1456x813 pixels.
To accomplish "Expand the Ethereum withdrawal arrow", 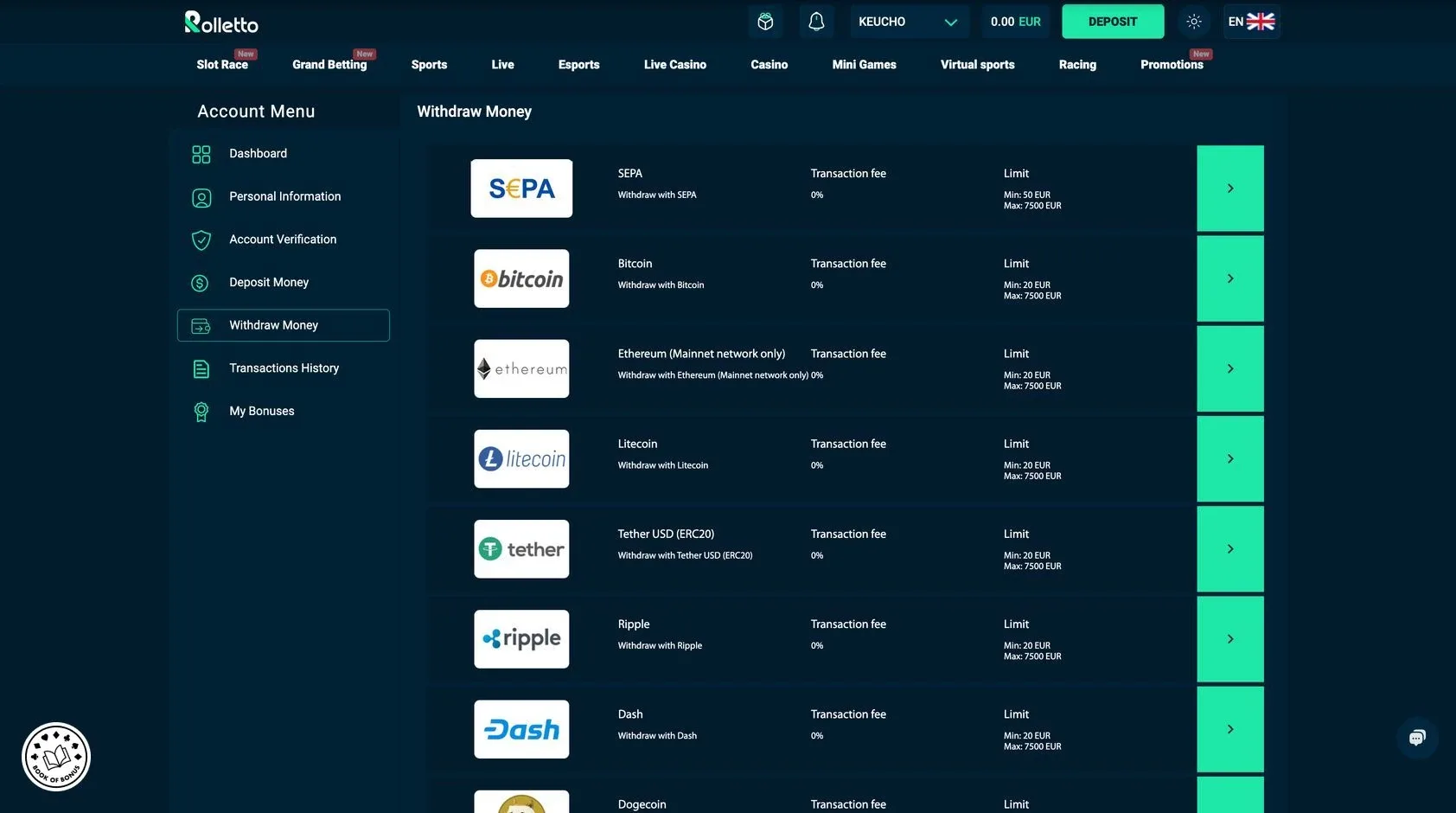I will [1230, 368].
